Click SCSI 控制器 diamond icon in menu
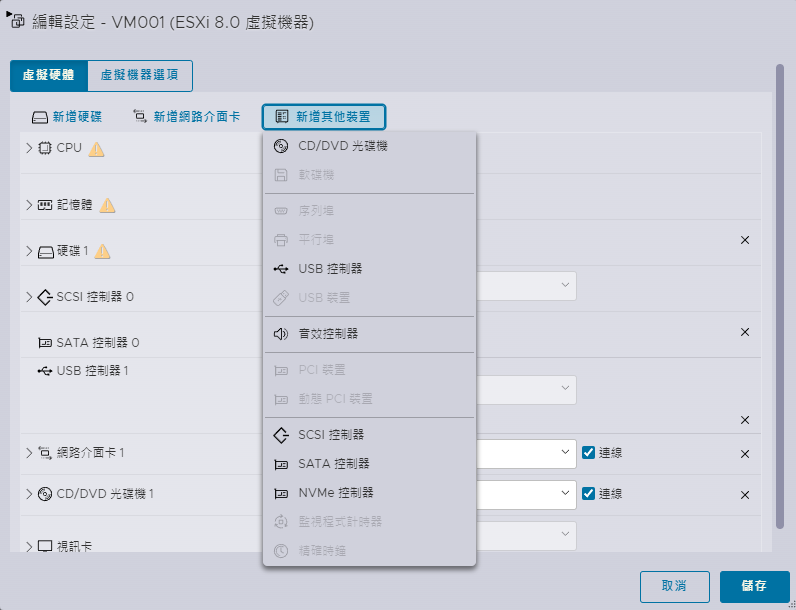 281,435
